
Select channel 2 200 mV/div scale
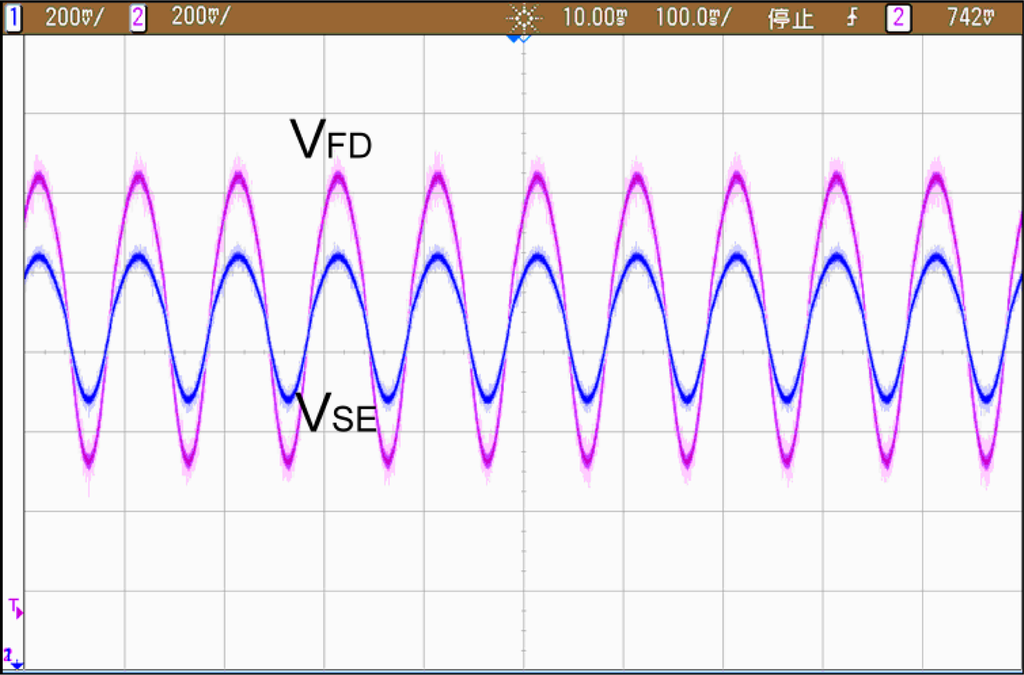point(200,18)
